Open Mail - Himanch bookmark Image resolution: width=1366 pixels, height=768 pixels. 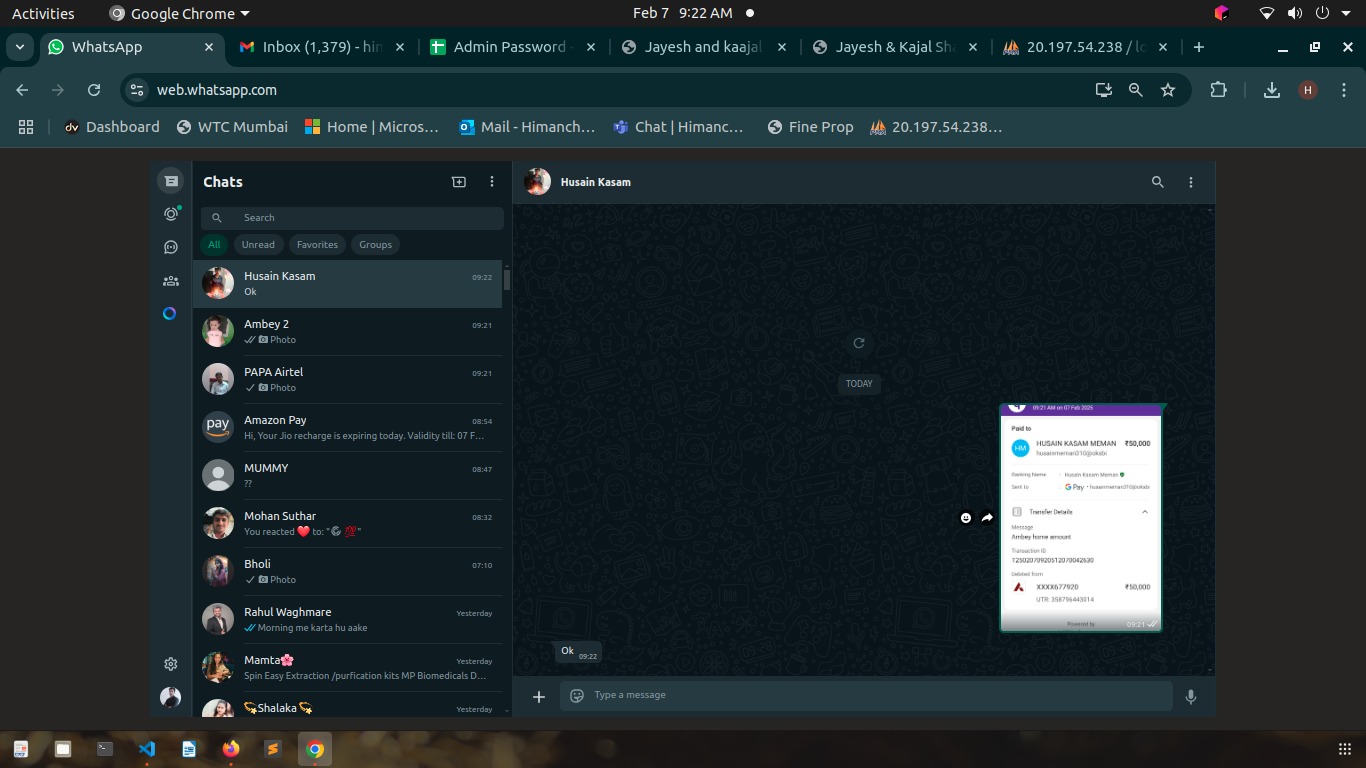[527, 127]
